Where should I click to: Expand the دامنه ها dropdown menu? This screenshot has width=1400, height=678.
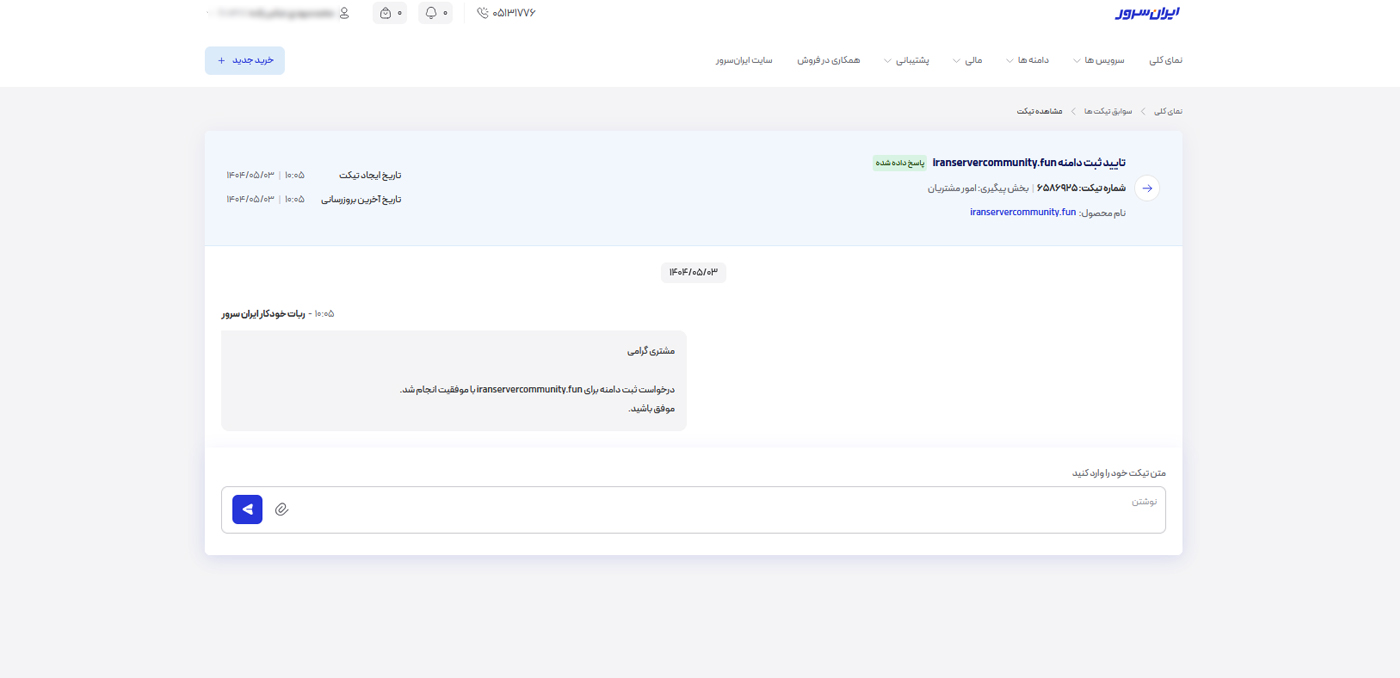pyautogui.click(x=1028, y=60)
